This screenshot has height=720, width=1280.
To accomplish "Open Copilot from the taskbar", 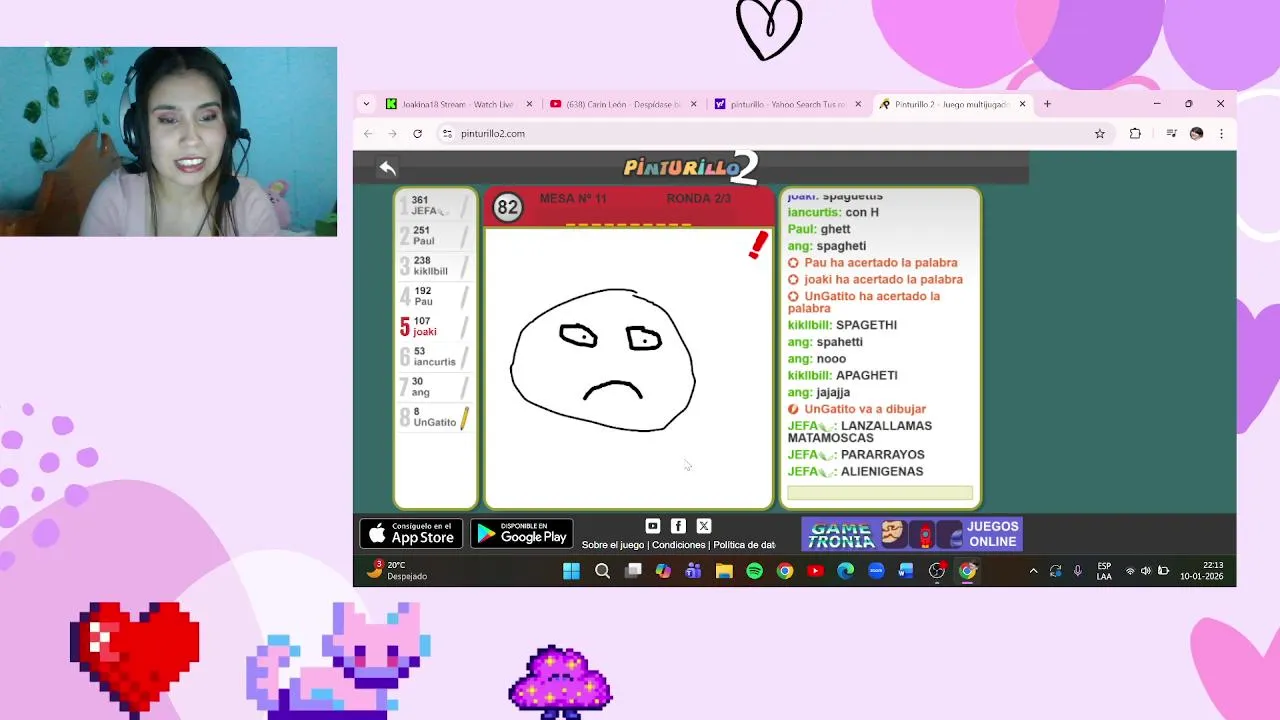I will click(x=663, y=571).
